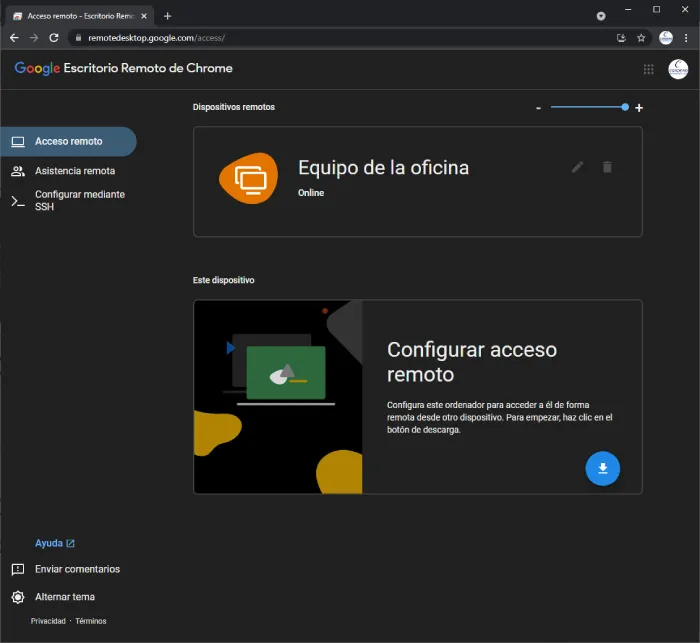Click the Configurar acceso remoto heading
700x643 pixels.
coord(472,362)
